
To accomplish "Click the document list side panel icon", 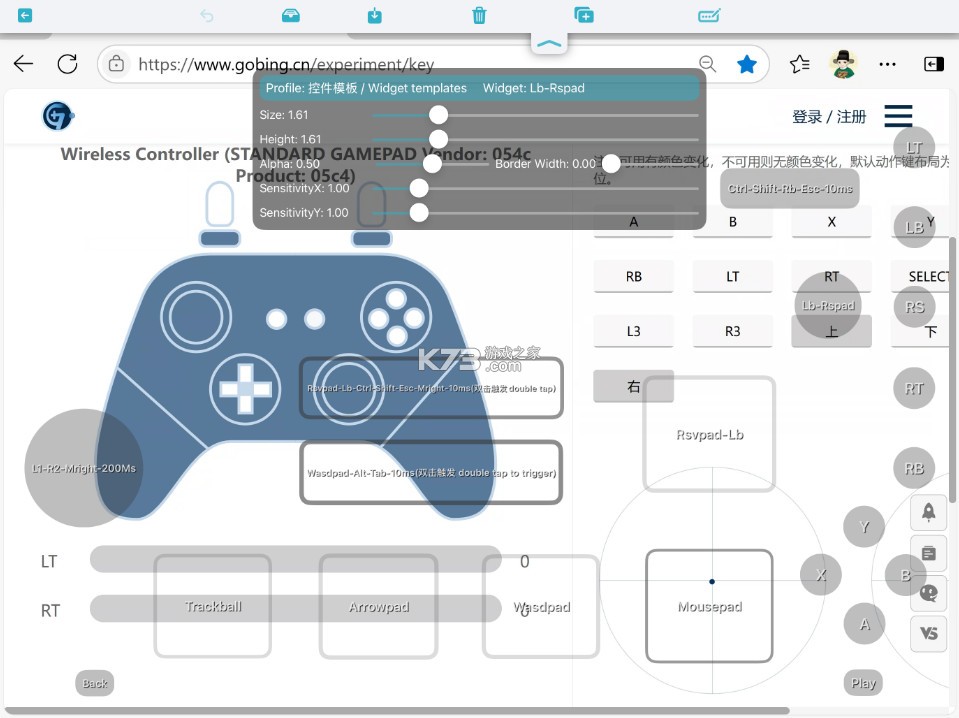I will [x=928, y=553].
